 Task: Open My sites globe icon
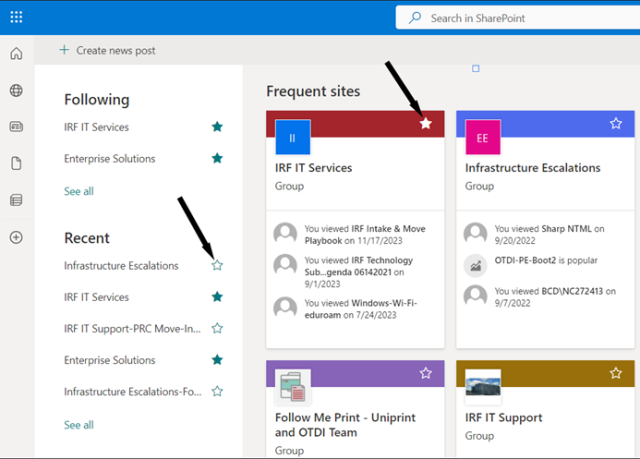pyautogui.click(x=16, y=90)
